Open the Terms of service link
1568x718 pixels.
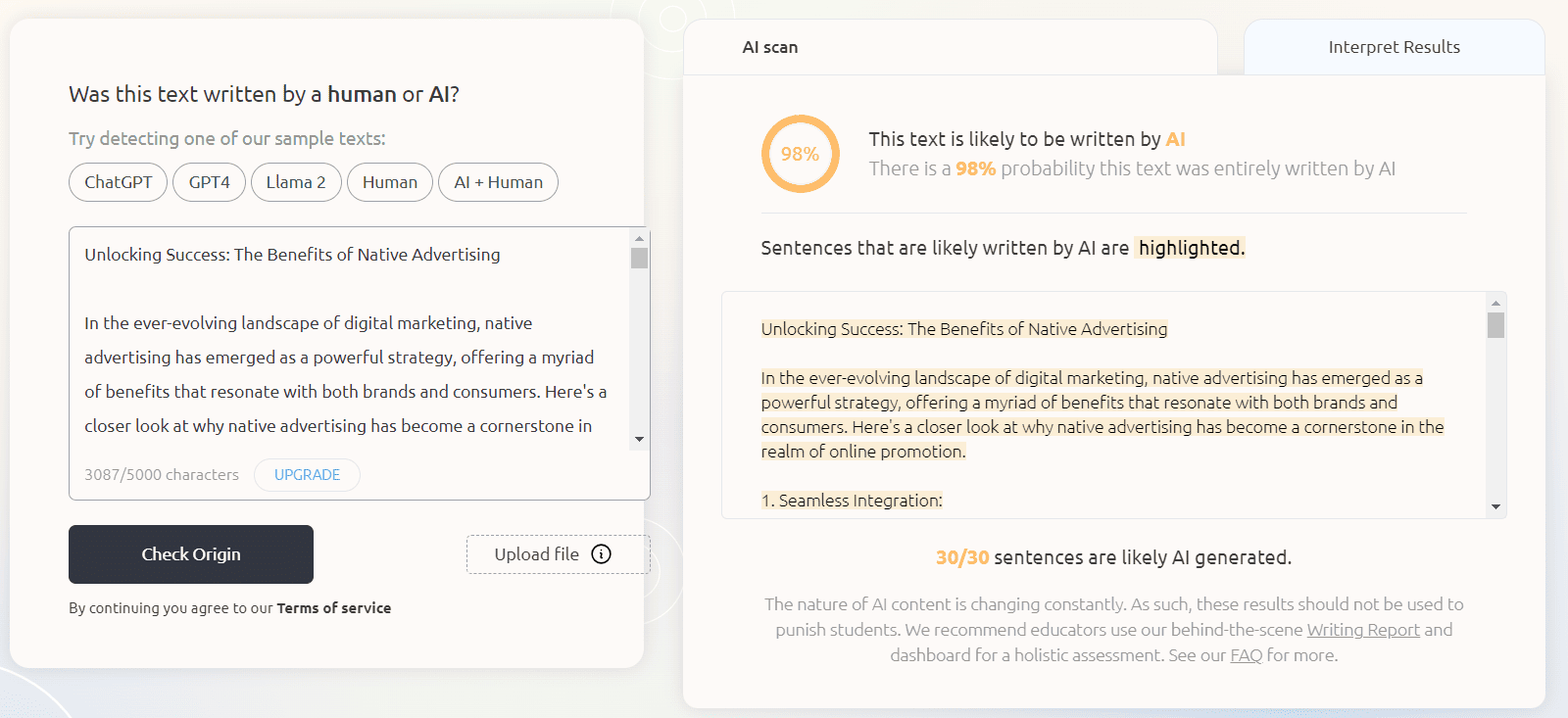(333, 608)
